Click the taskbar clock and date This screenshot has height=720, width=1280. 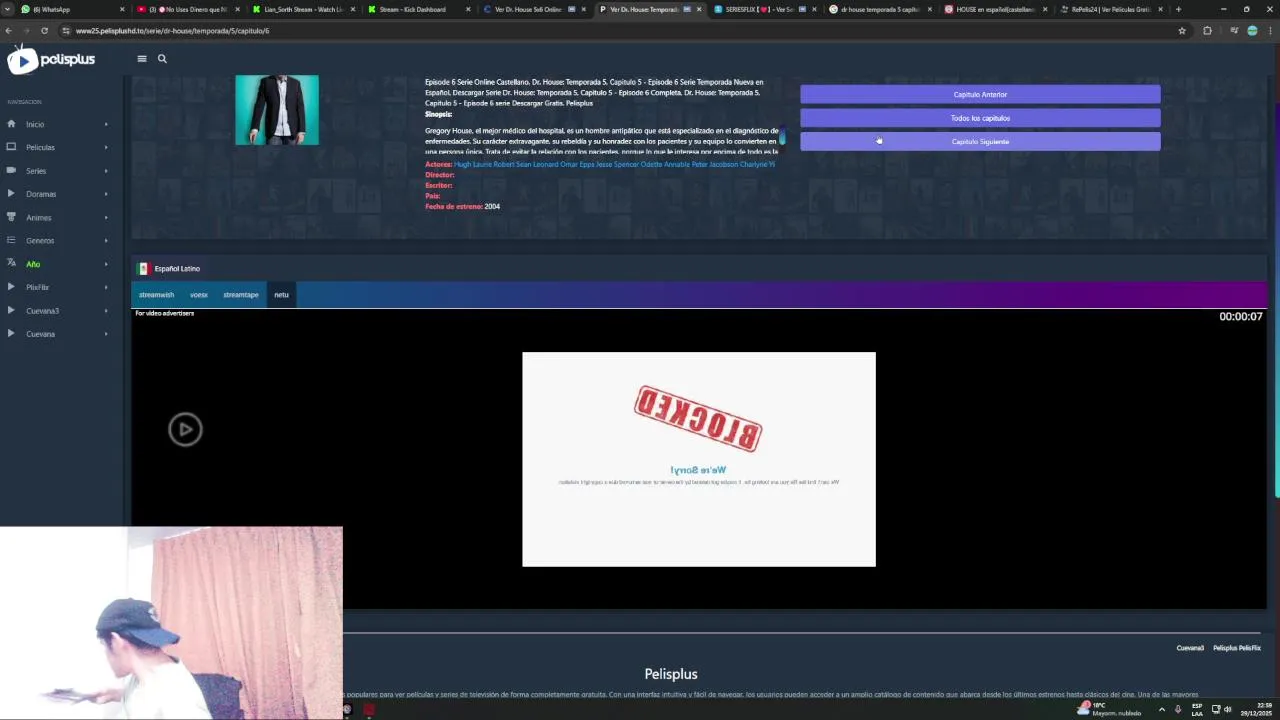pyautogui.click(x=1257, y=709)
